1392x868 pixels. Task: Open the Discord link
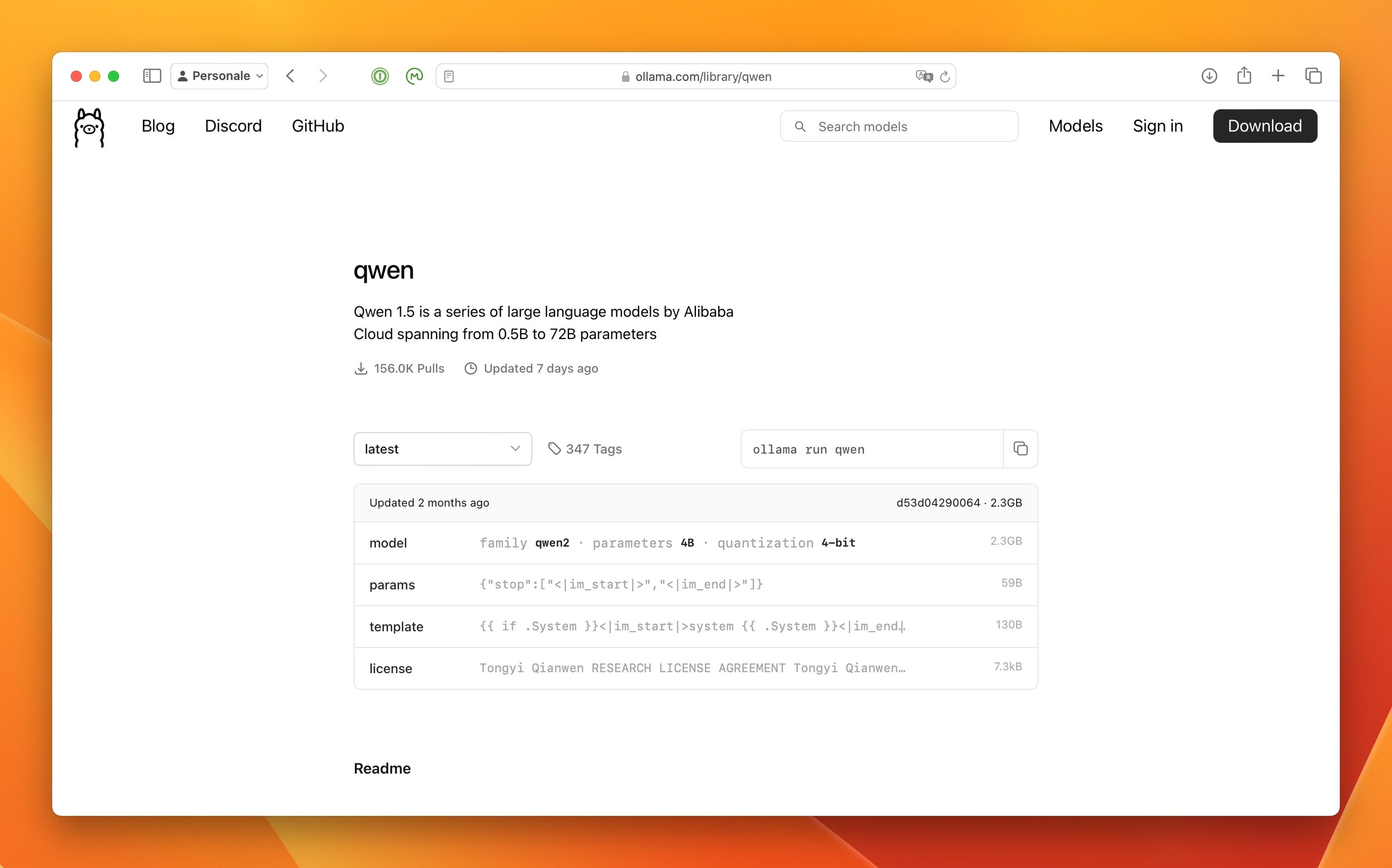pos(233,126)
